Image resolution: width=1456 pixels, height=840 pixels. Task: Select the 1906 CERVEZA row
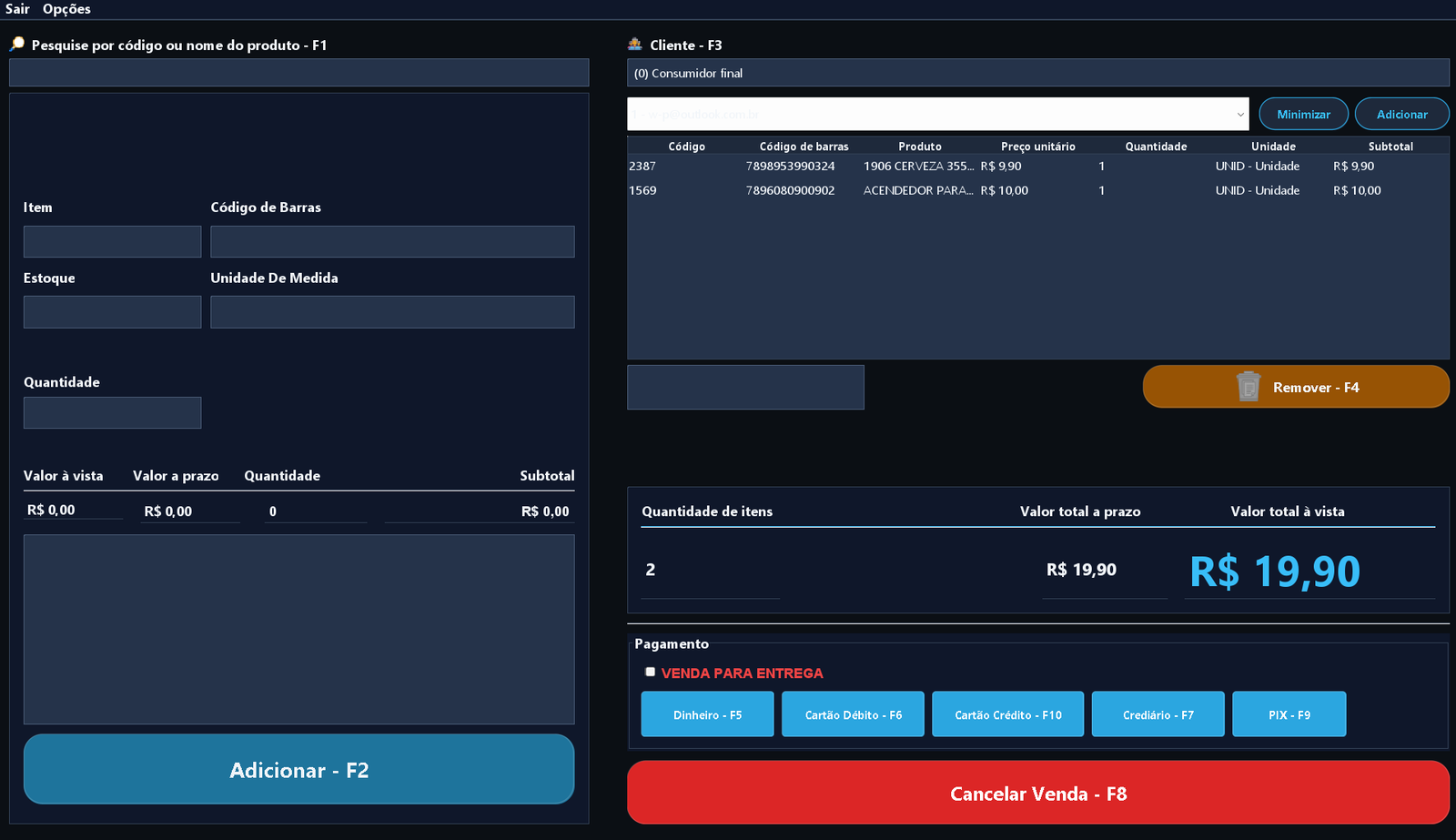click(x=1038, y=166)
